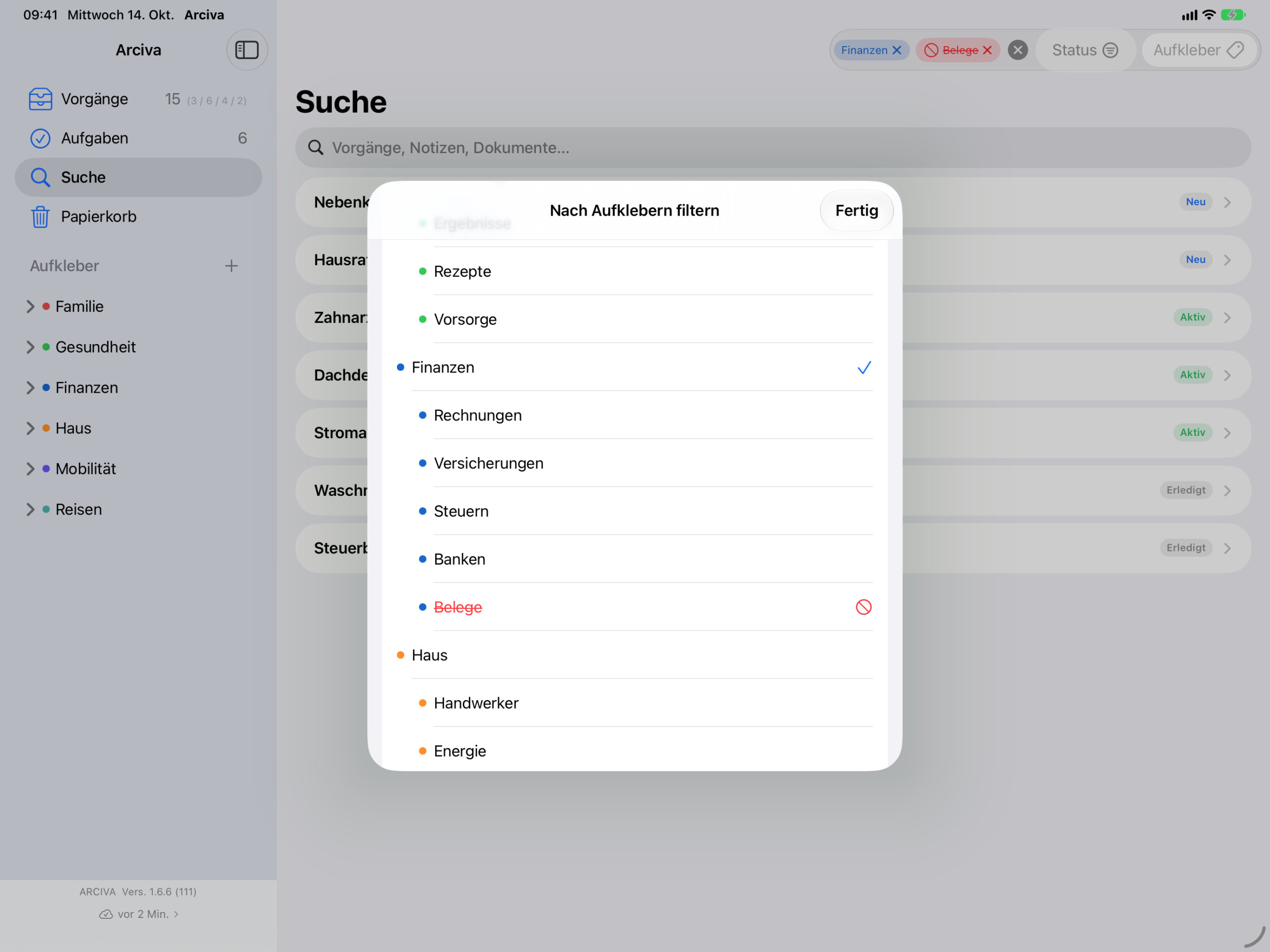Viewport: 1270px width, 952px height.
Task: Open the Aufkleber filter button
Action: 1199,50
